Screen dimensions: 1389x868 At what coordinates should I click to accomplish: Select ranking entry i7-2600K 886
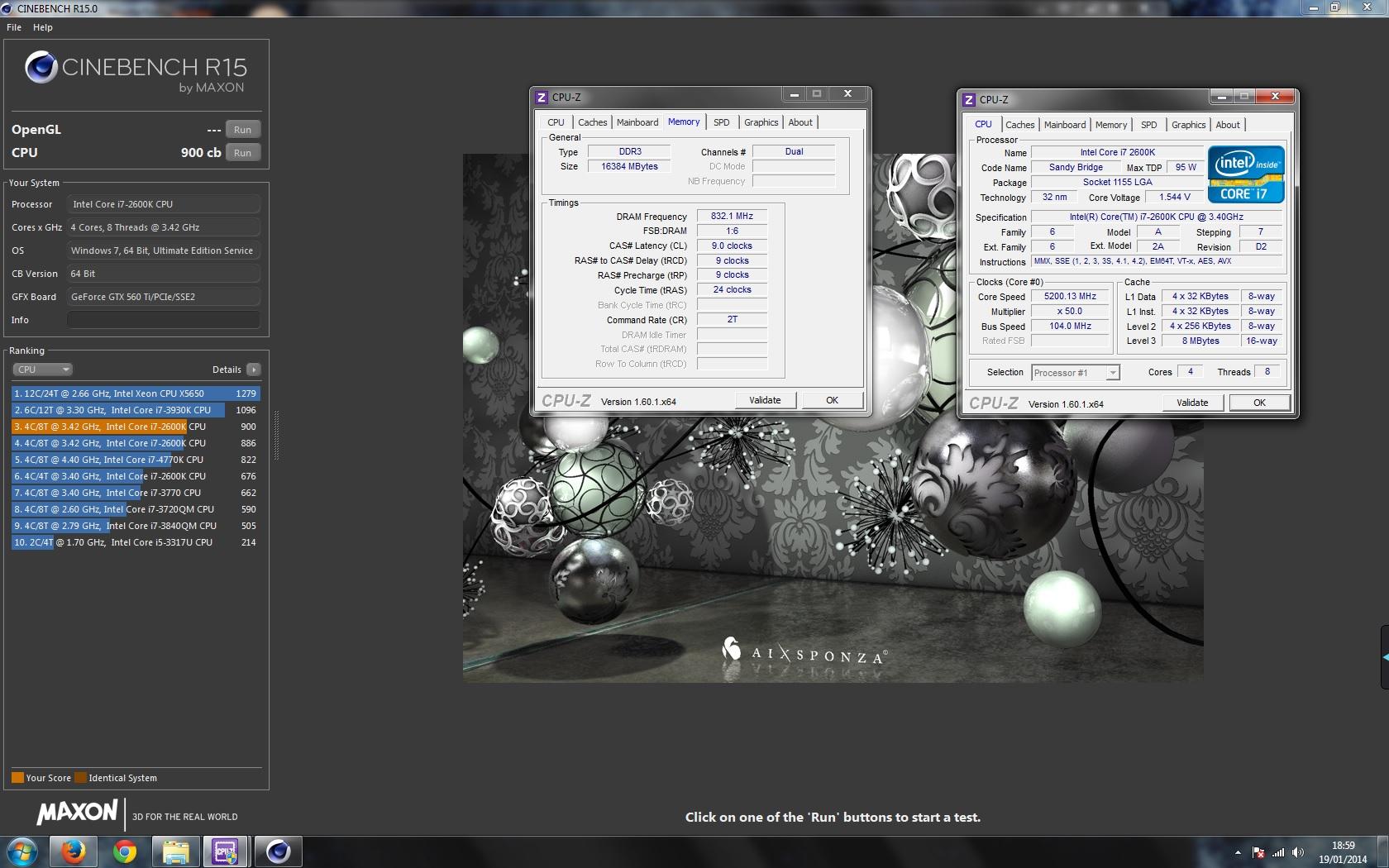coord(136,443)
